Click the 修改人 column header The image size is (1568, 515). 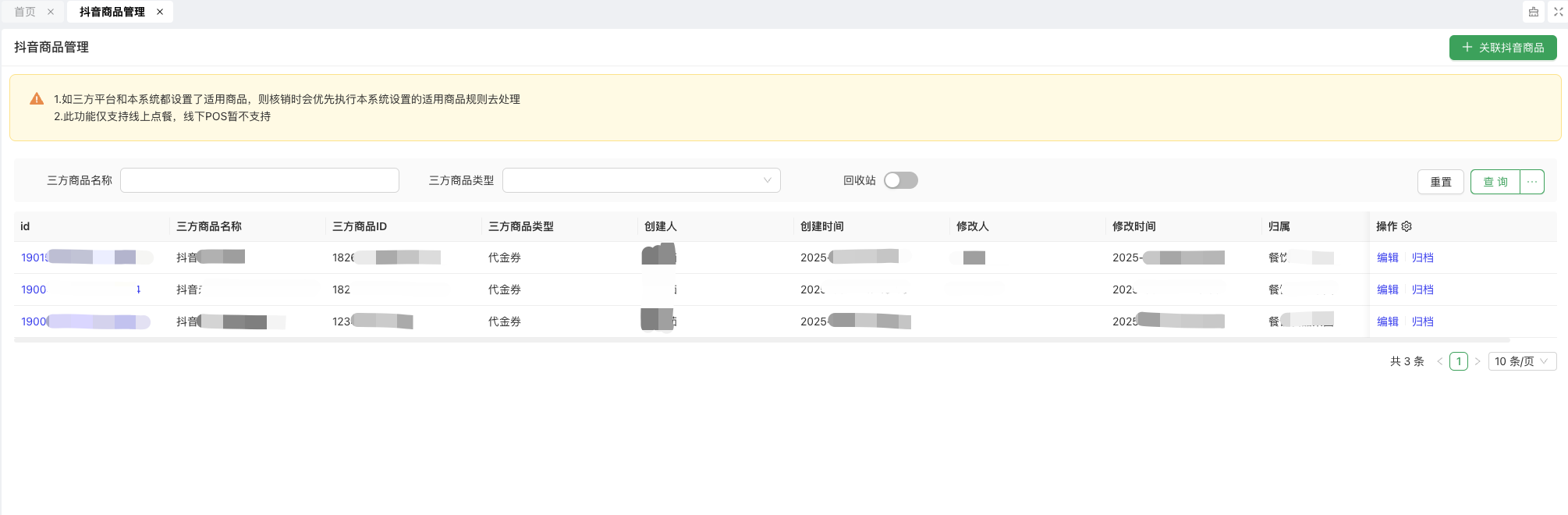click(973, 226)
